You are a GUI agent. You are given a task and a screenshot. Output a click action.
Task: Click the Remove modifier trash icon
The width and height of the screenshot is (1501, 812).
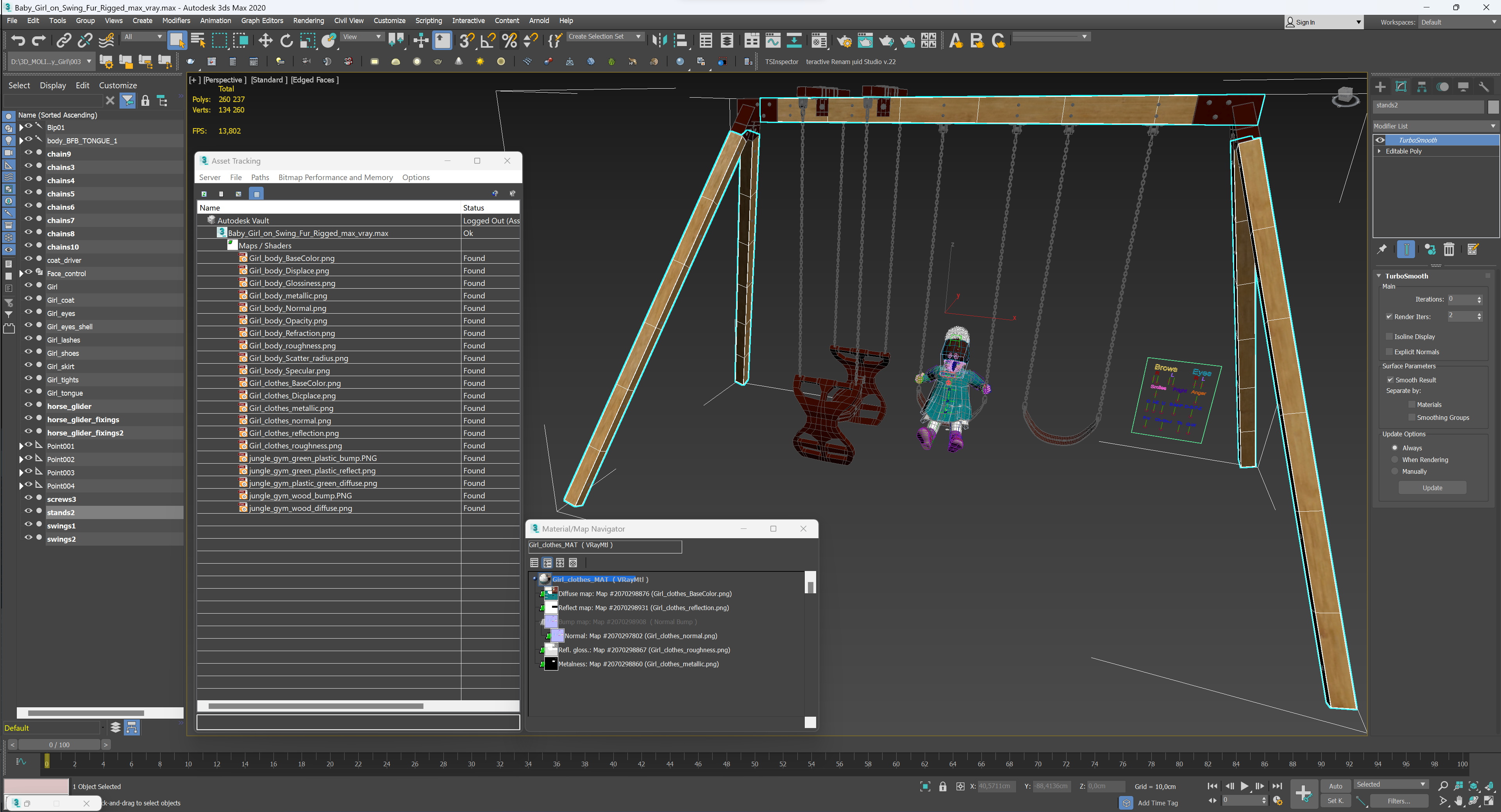tap(1449, 249)
